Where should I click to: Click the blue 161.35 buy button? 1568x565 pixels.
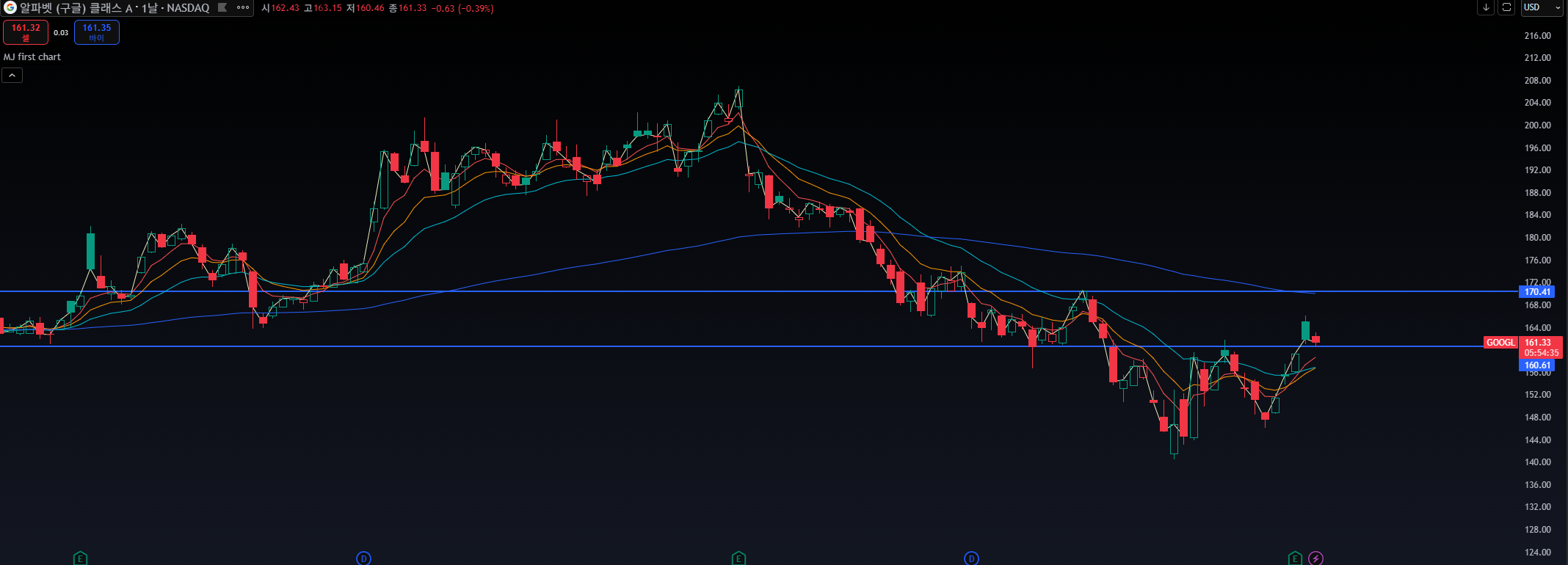click(x=97, y=32)
